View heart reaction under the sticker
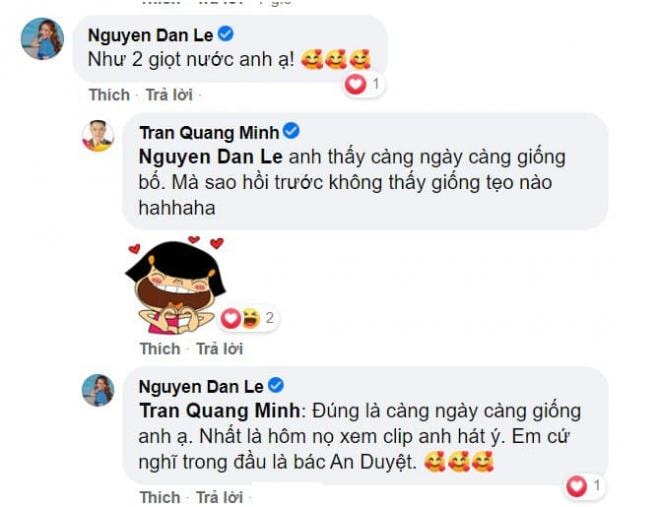Viewport: 660px width, 507px height. pyautogui.click(x=231, y=318)
